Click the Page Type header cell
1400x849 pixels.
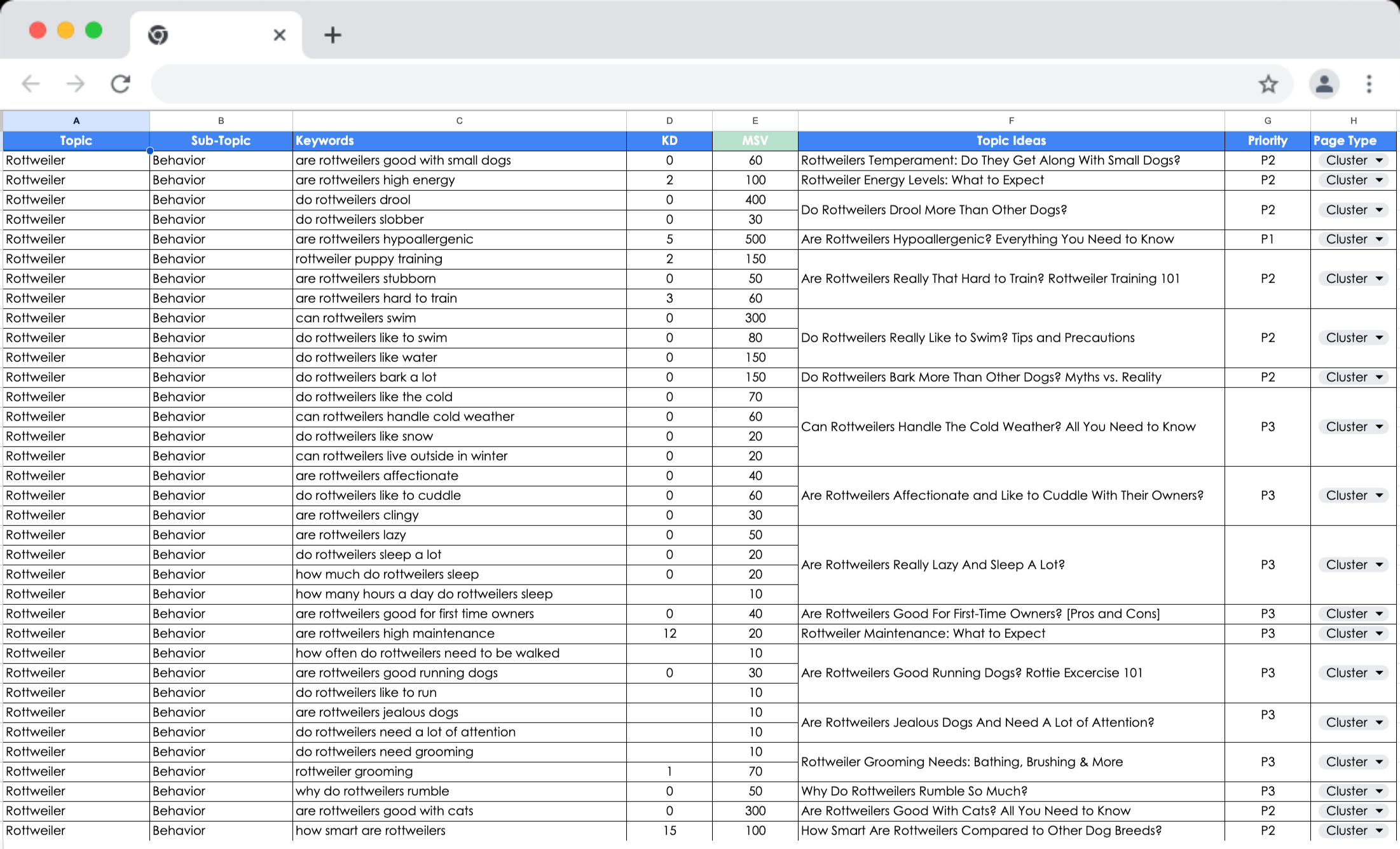tap(1354, 141)
